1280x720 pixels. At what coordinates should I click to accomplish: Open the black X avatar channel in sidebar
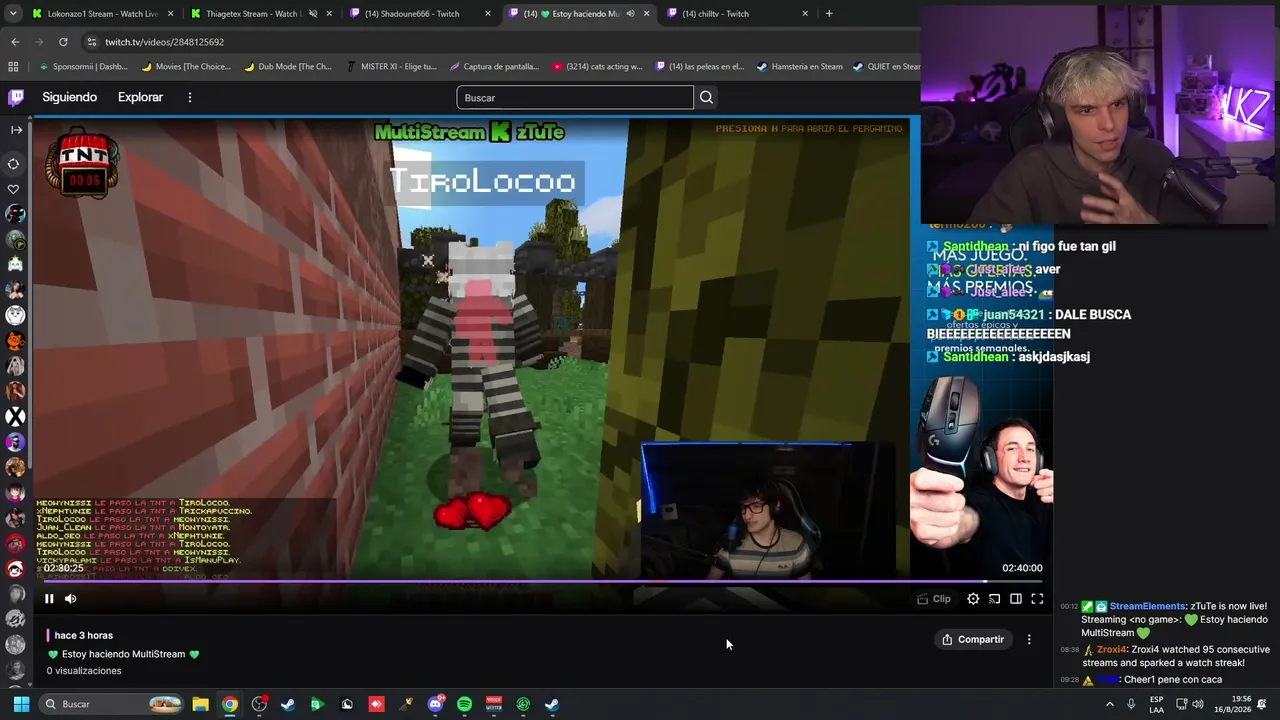(x=15, y=417)
